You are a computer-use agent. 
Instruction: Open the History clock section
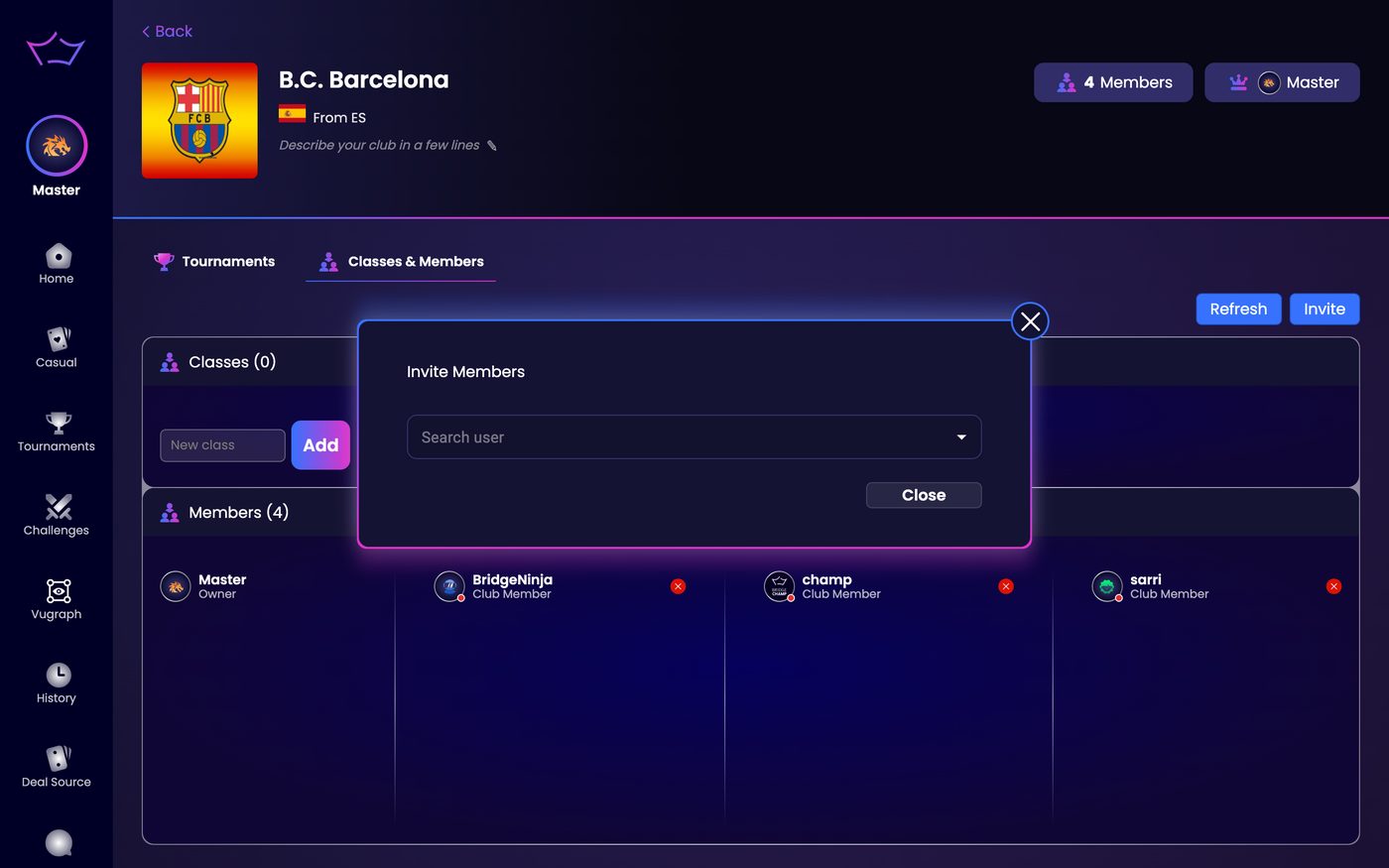(57, 683)
